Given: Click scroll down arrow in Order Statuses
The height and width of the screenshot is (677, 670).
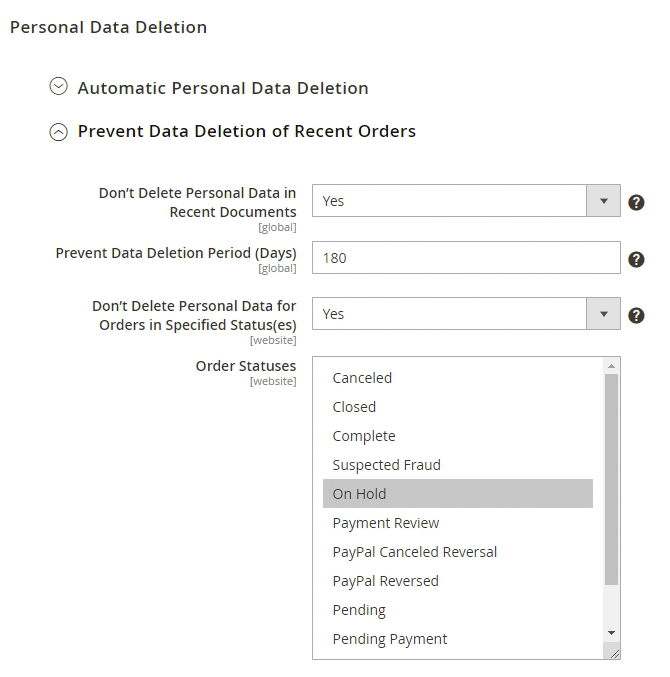Looking at the screenshot, I should [612, 633].
